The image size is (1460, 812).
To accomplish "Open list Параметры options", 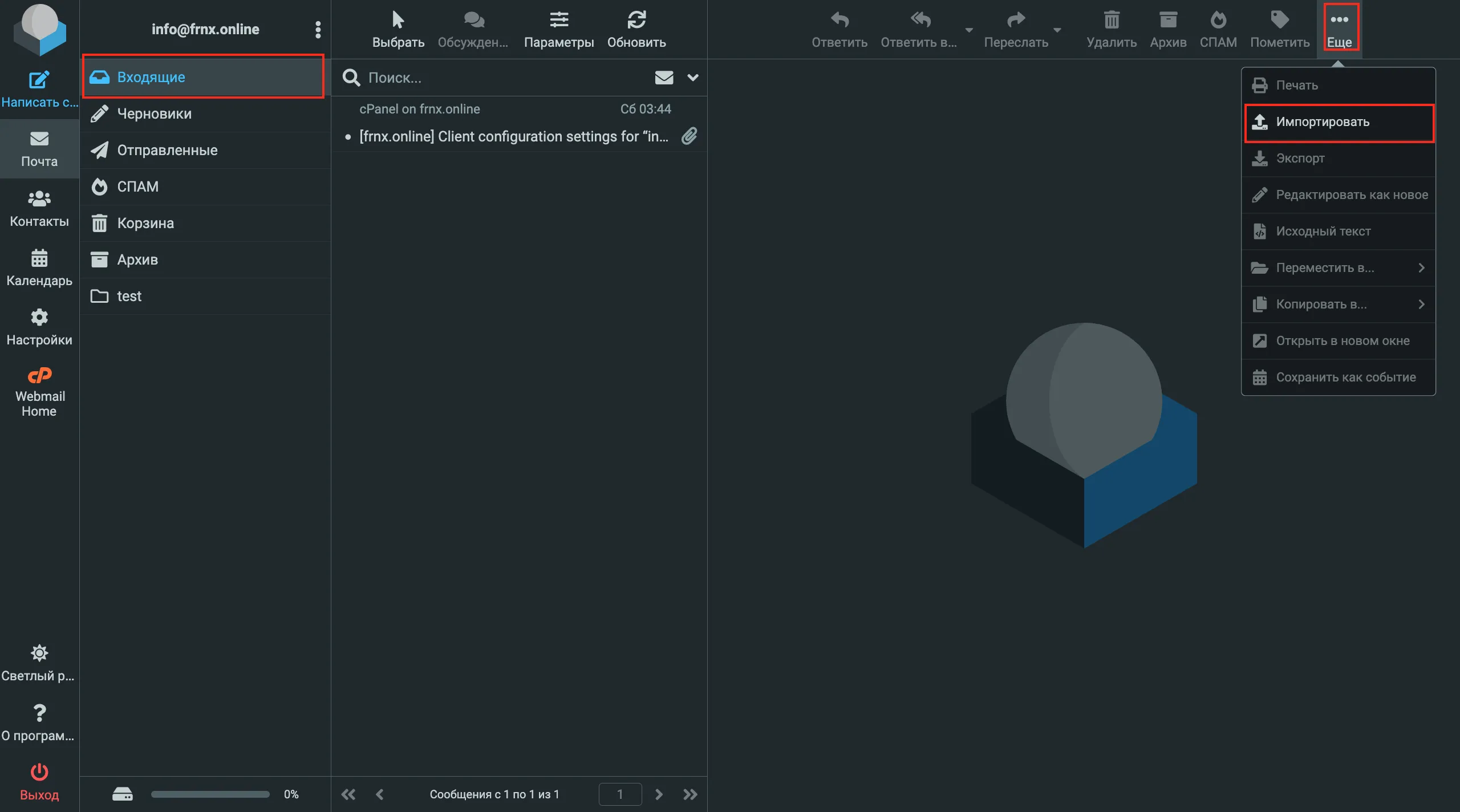I will [559, 29].
